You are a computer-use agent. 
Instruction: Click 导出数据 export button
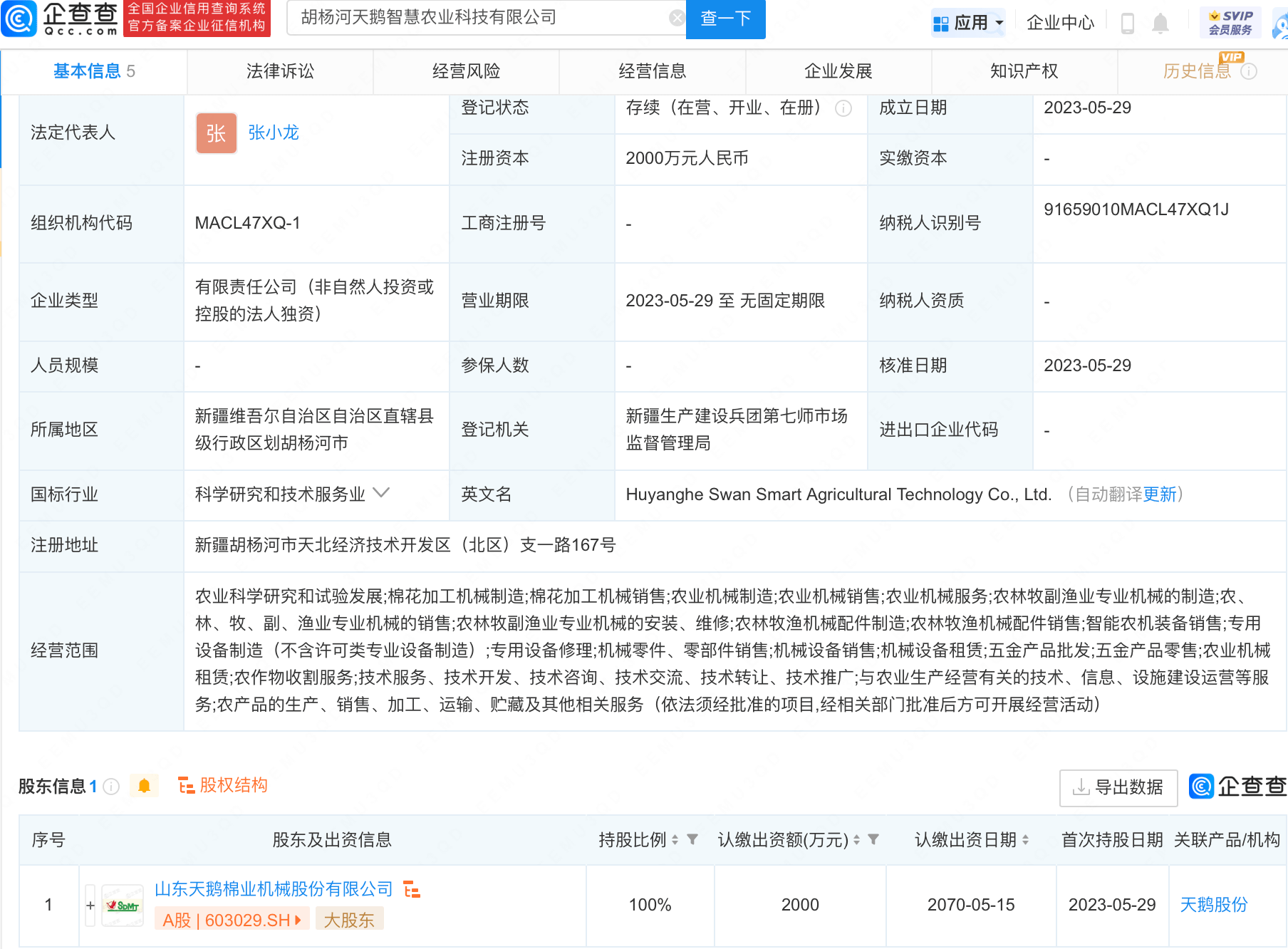(x=1118, y=787)
